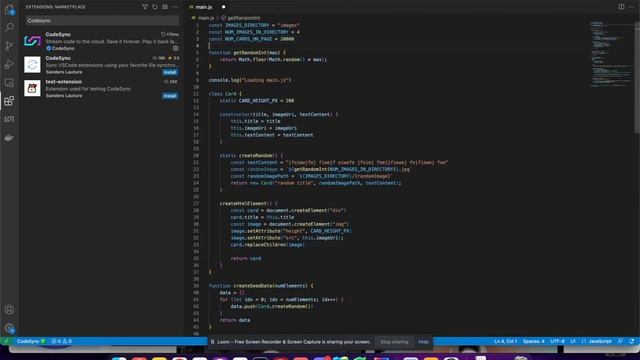This screenshot has width=640, height=360.
Task: Click the CodeSync purple logo thumbnail
Action: point(32,41)
